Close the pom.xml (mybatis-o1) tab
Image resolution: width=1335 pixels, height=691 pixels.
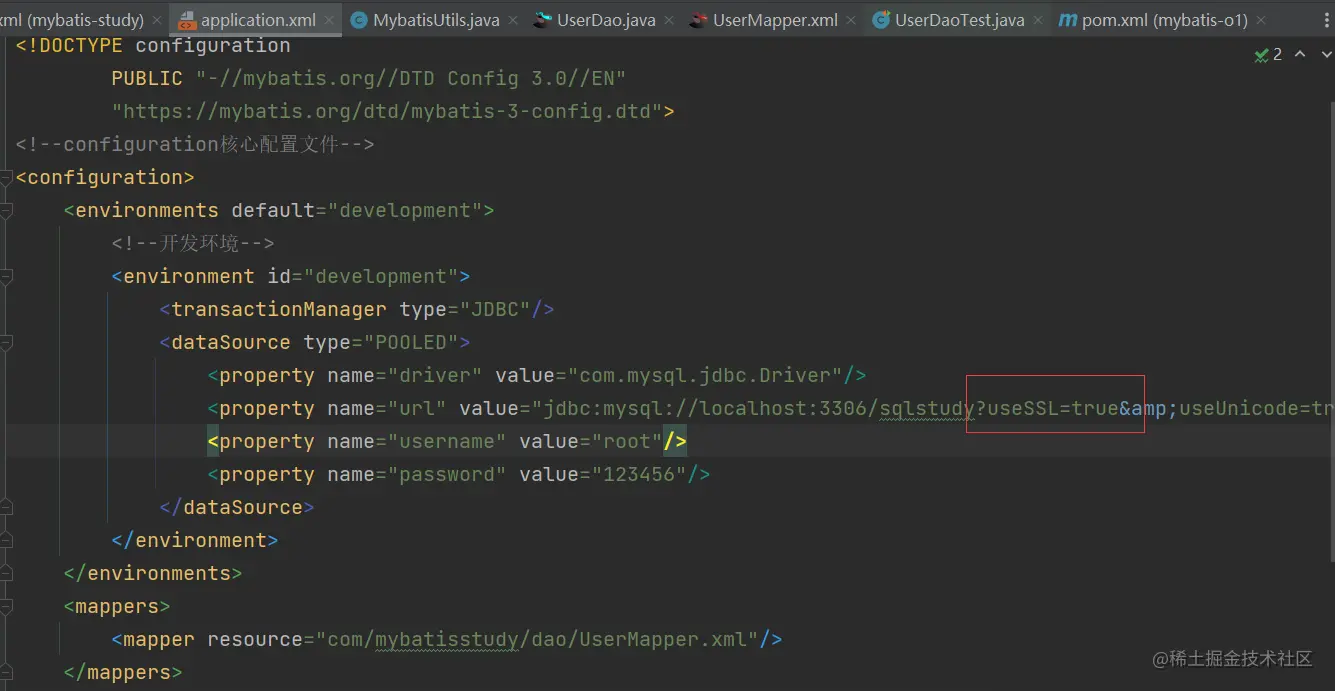pyautogui.click(x=1261, y=20)
